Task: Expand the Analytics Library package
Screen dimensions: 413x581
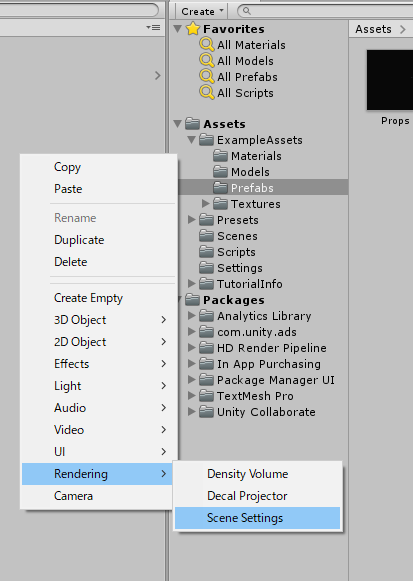Action: tap(191, 315)
